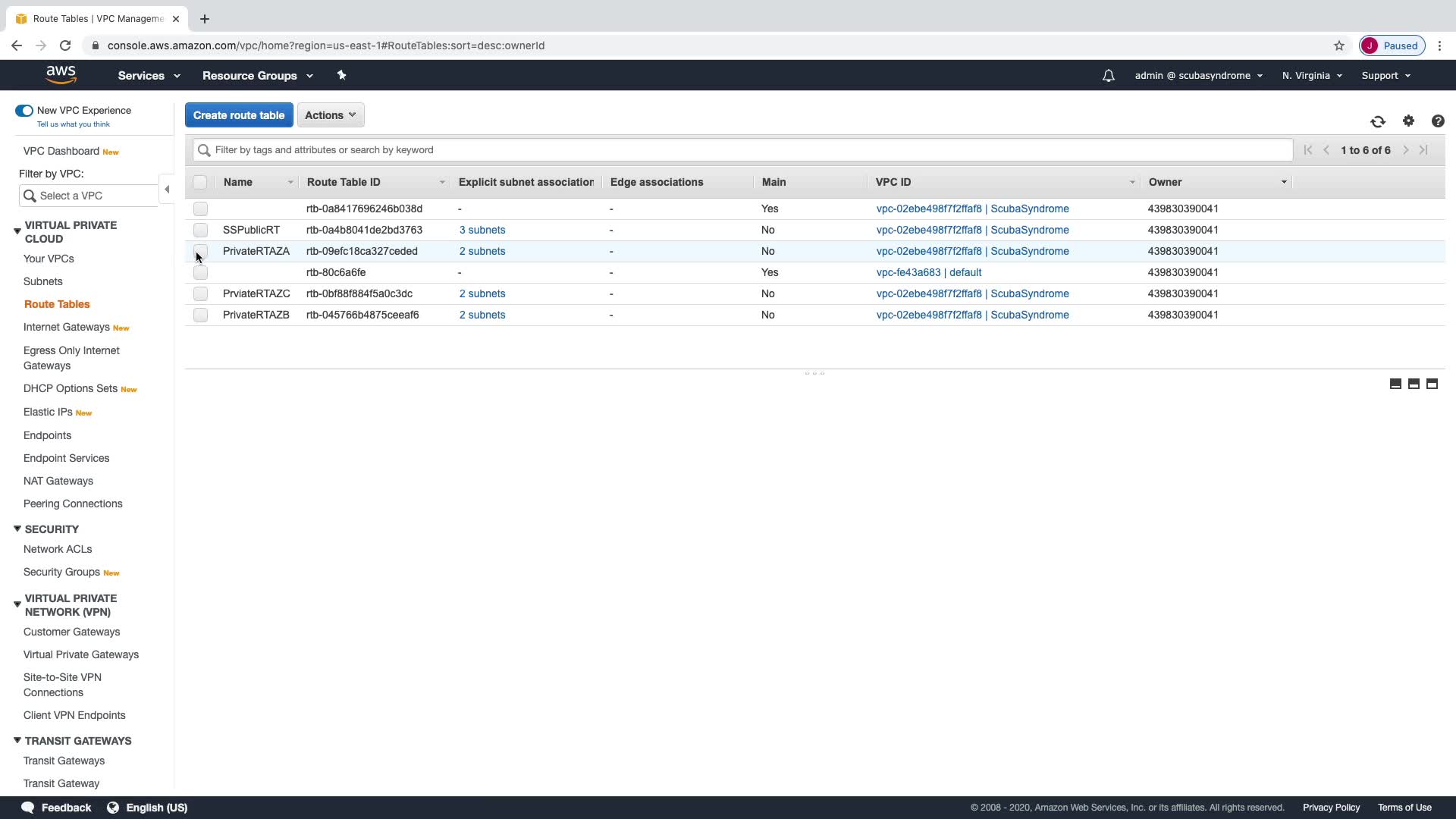
Task: Maximize the details pane with rightmost layout icon
Action: point(1432,384)
